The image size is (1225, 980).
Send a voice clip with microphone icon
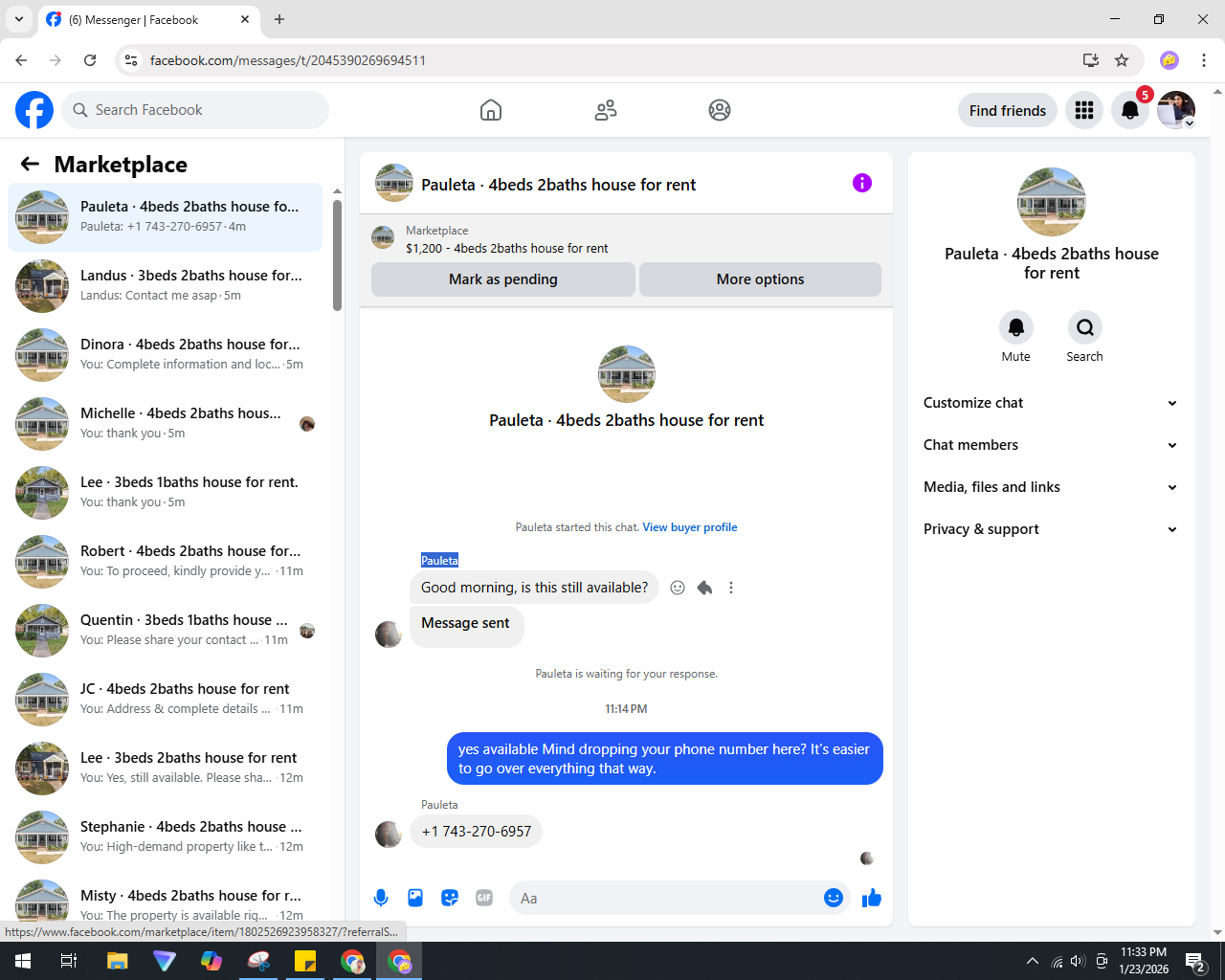click(x=381, y=898)
